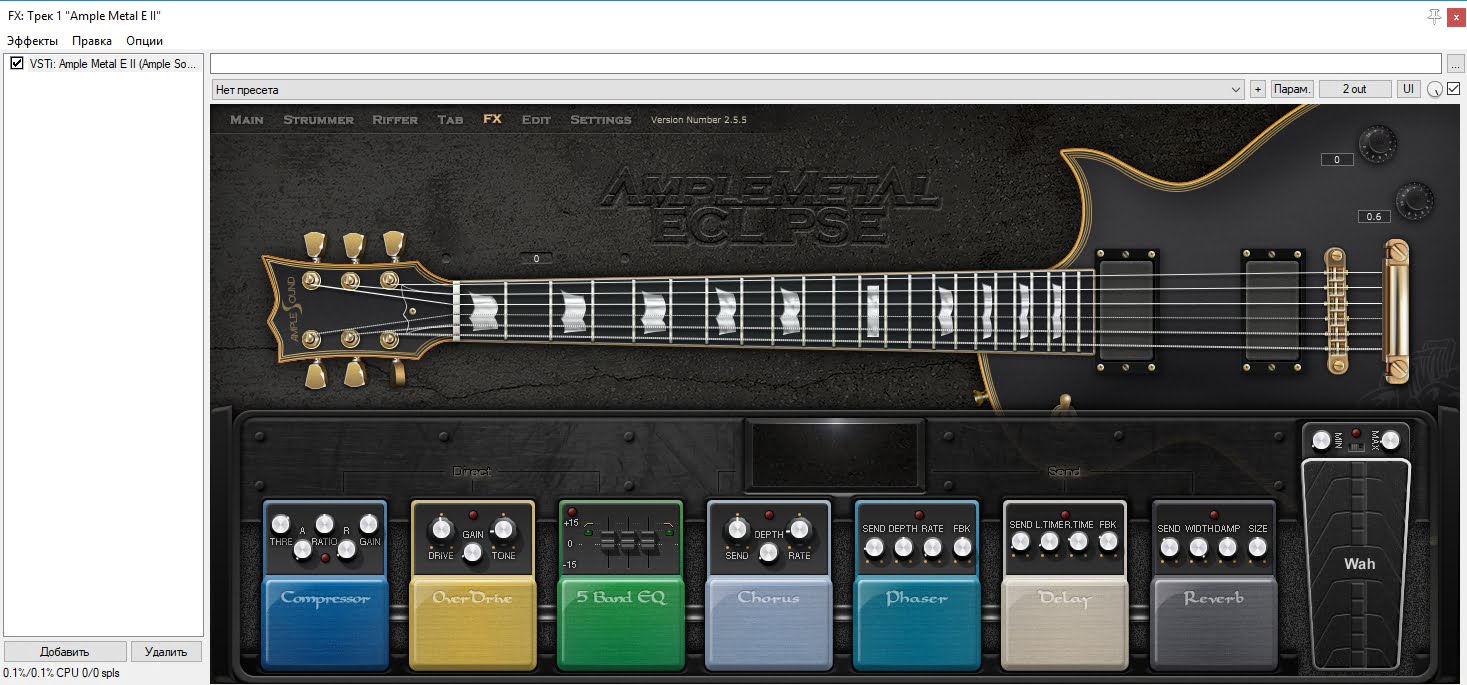Adjust the OverDrive TONE knob
Viewport: 1467px width, 685px height.
pyautogui.click(x=503, y=529)
